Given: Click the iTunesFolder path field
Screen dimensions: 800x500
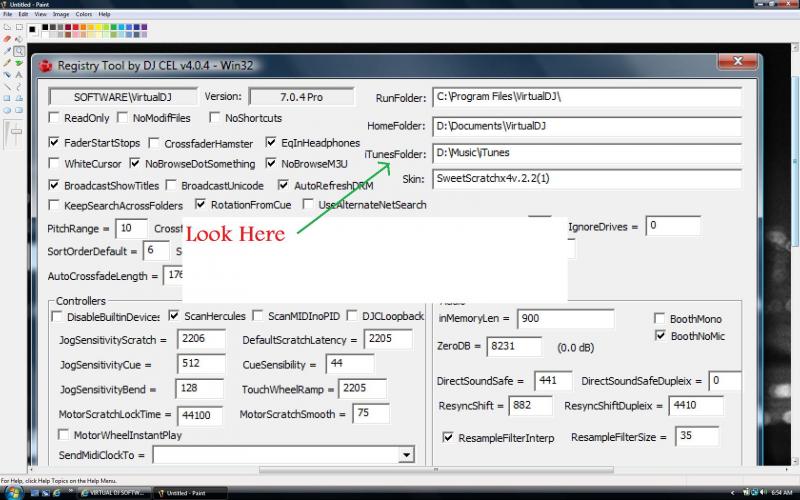Looking at the screenshot, I should (587, 153).
